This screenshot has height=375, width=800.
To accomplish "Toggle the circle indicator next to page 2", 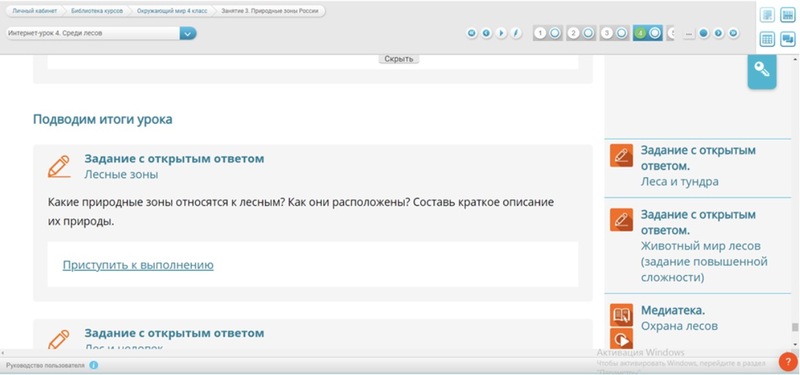I will pos(588,33).
